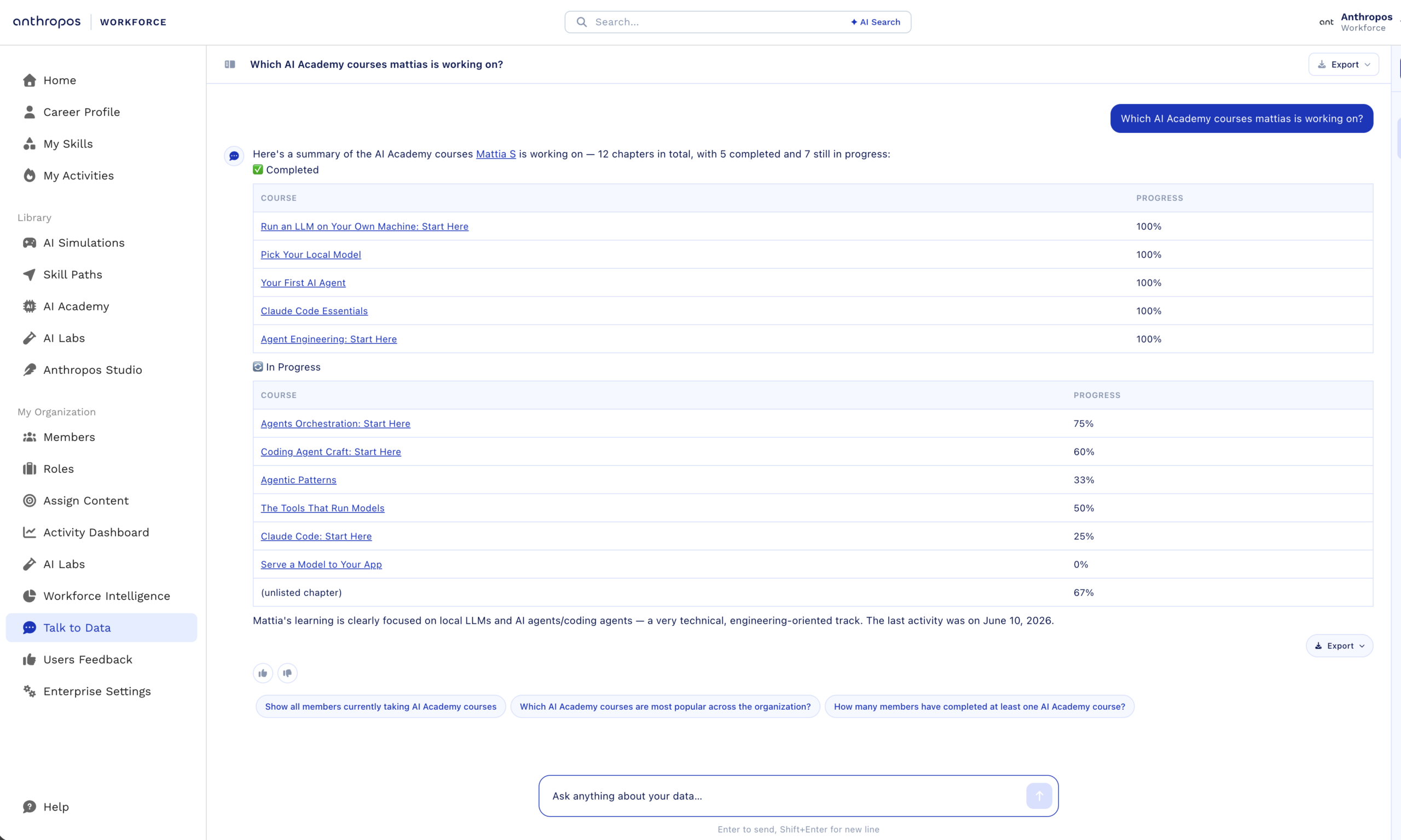Open the Export dropdown below the answer

point(1339,646)
